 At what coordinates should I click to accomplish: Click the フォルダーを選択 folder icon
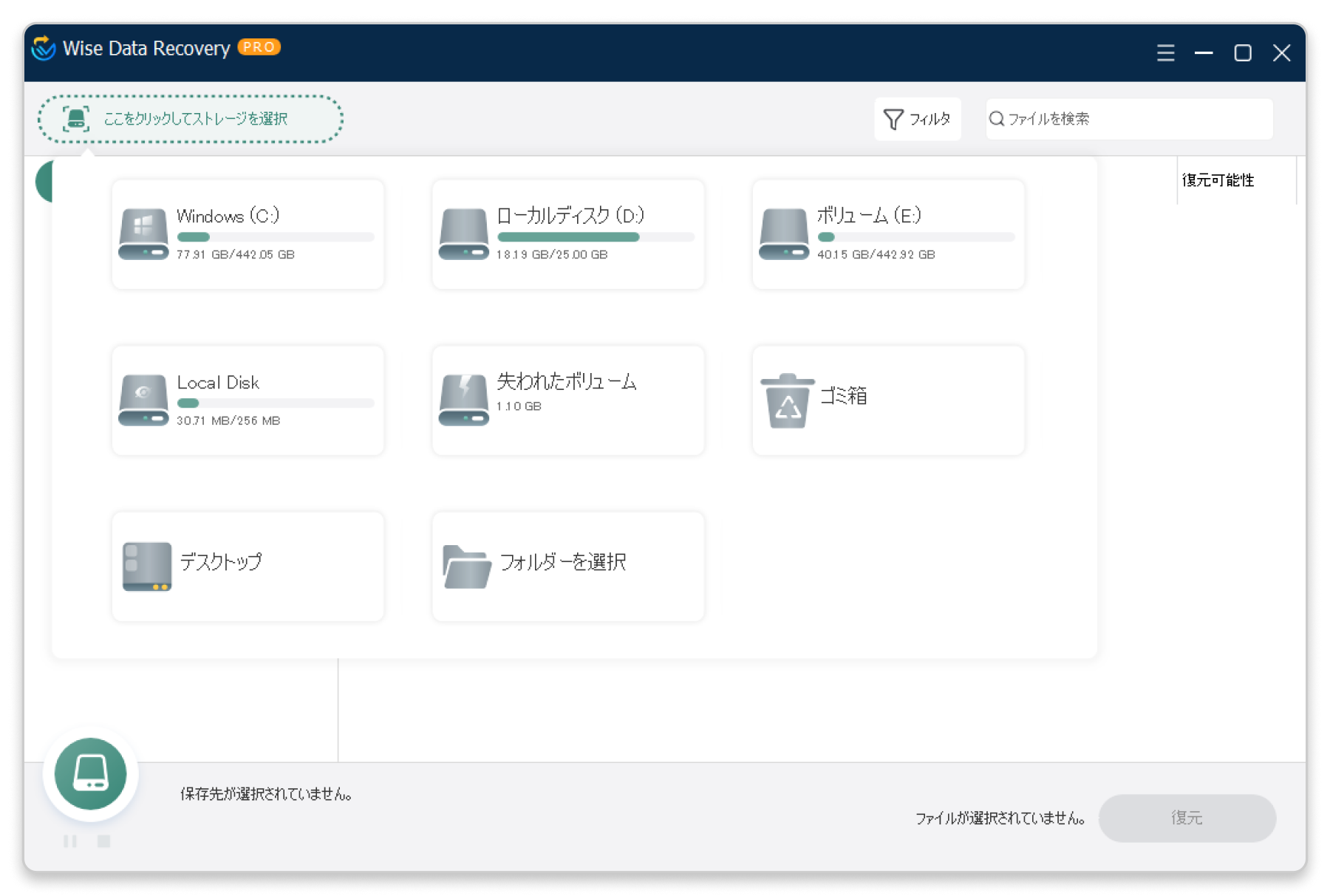click(x=465, y=567)
